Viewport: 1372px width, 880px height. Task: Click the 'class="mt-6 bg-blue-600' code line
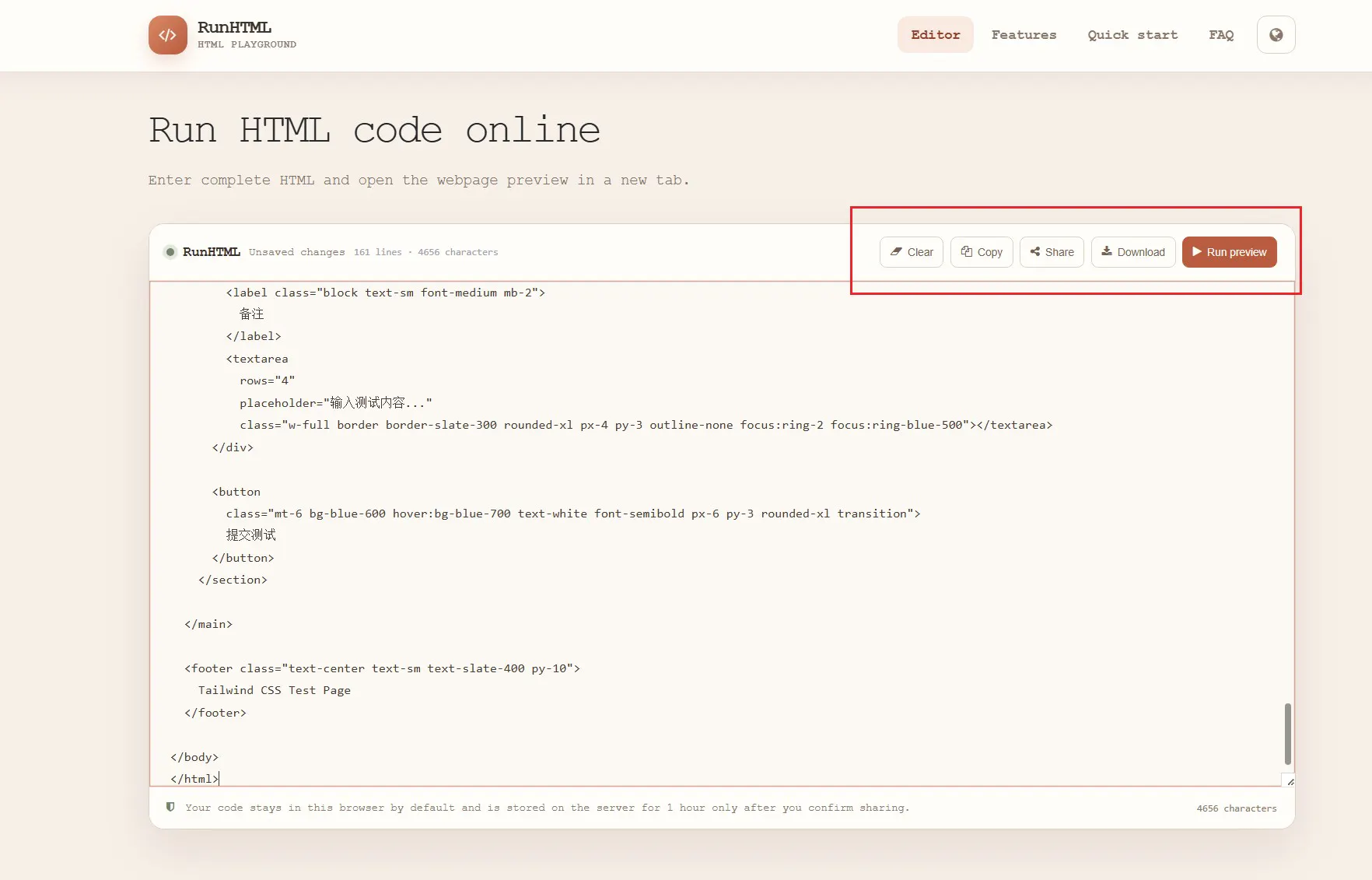point(573,514)
